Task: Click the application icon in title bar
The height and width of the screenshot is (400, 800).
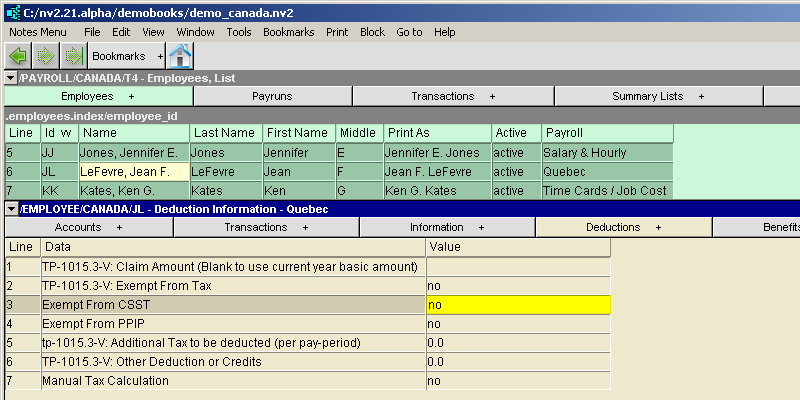Action: pyautogui.click(x=12, y=10)
